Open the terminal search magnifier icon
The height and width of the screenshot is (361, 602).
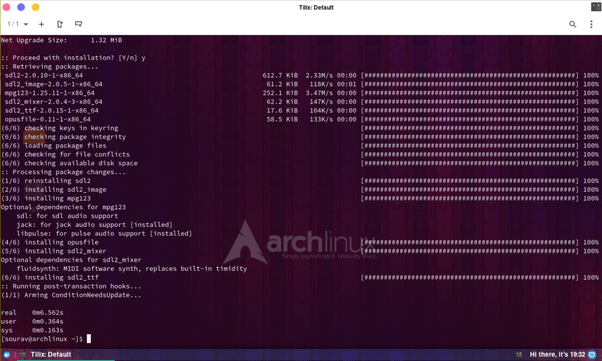[x=572, y=24]
